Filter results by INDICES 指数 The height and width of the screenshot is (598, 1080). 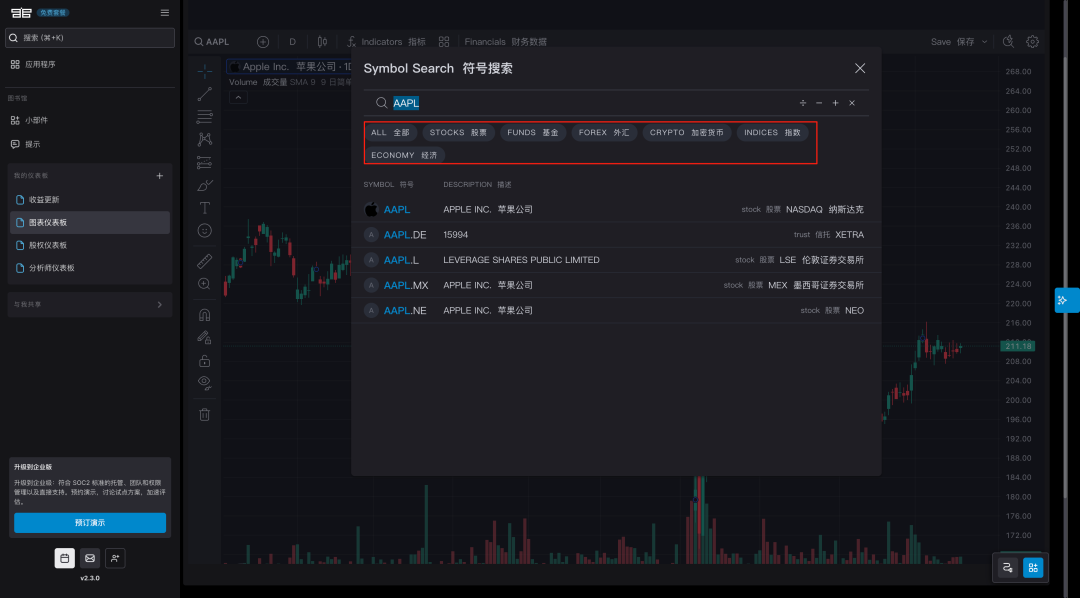772,132
